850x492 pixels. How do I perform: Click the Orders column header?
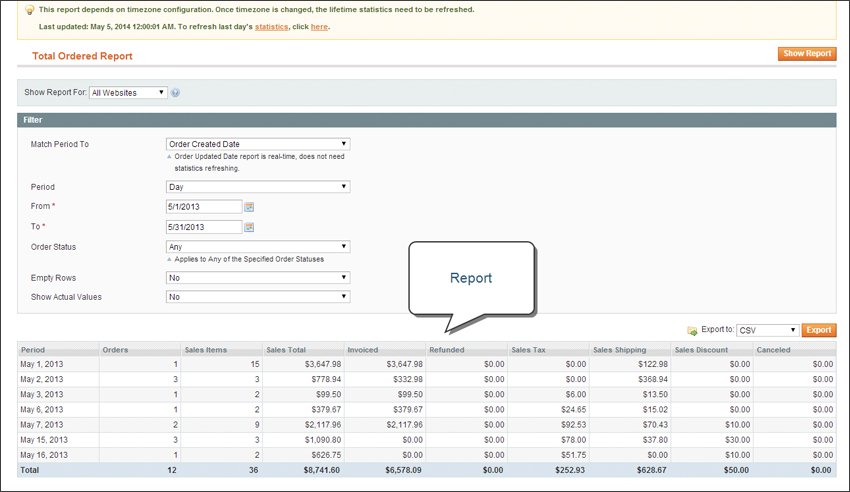[140, 349]
